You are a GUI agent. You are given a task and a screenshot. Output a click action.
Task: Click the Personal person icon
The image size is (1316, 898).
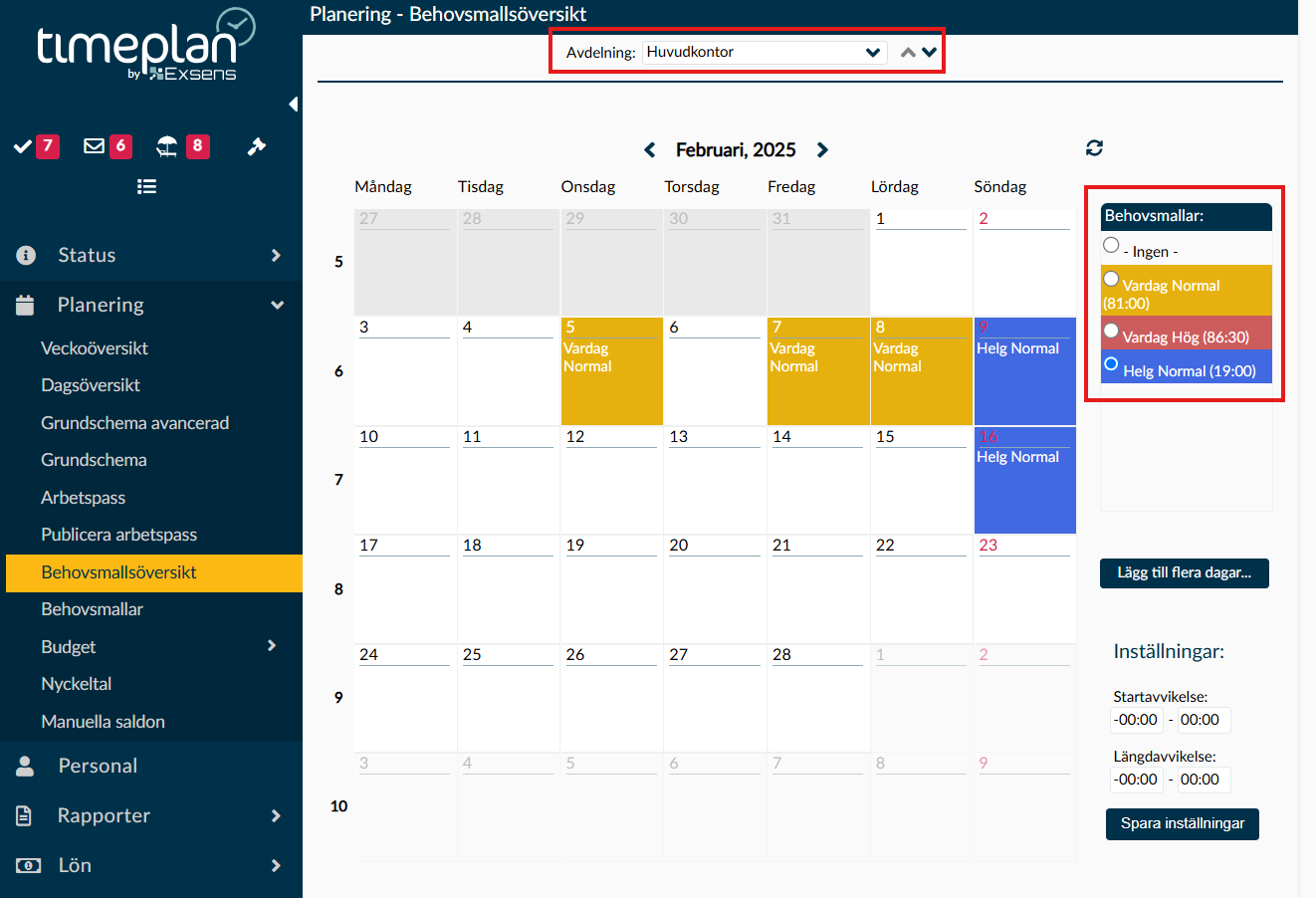pos(26,766)
